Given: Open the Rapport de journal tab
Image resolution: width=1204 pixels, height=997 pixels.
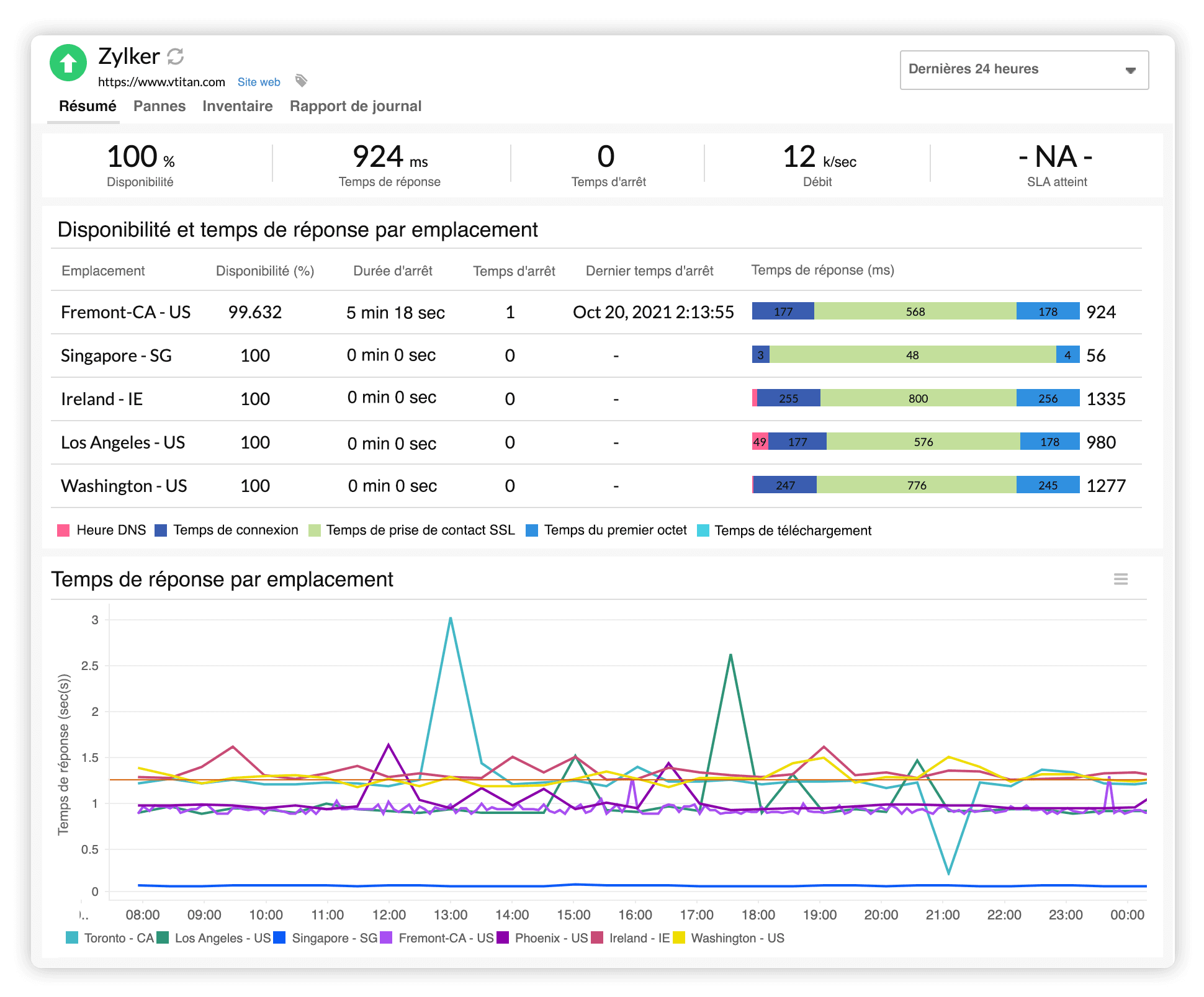Looking at the screenshot, I should click(x=356, y=106).
